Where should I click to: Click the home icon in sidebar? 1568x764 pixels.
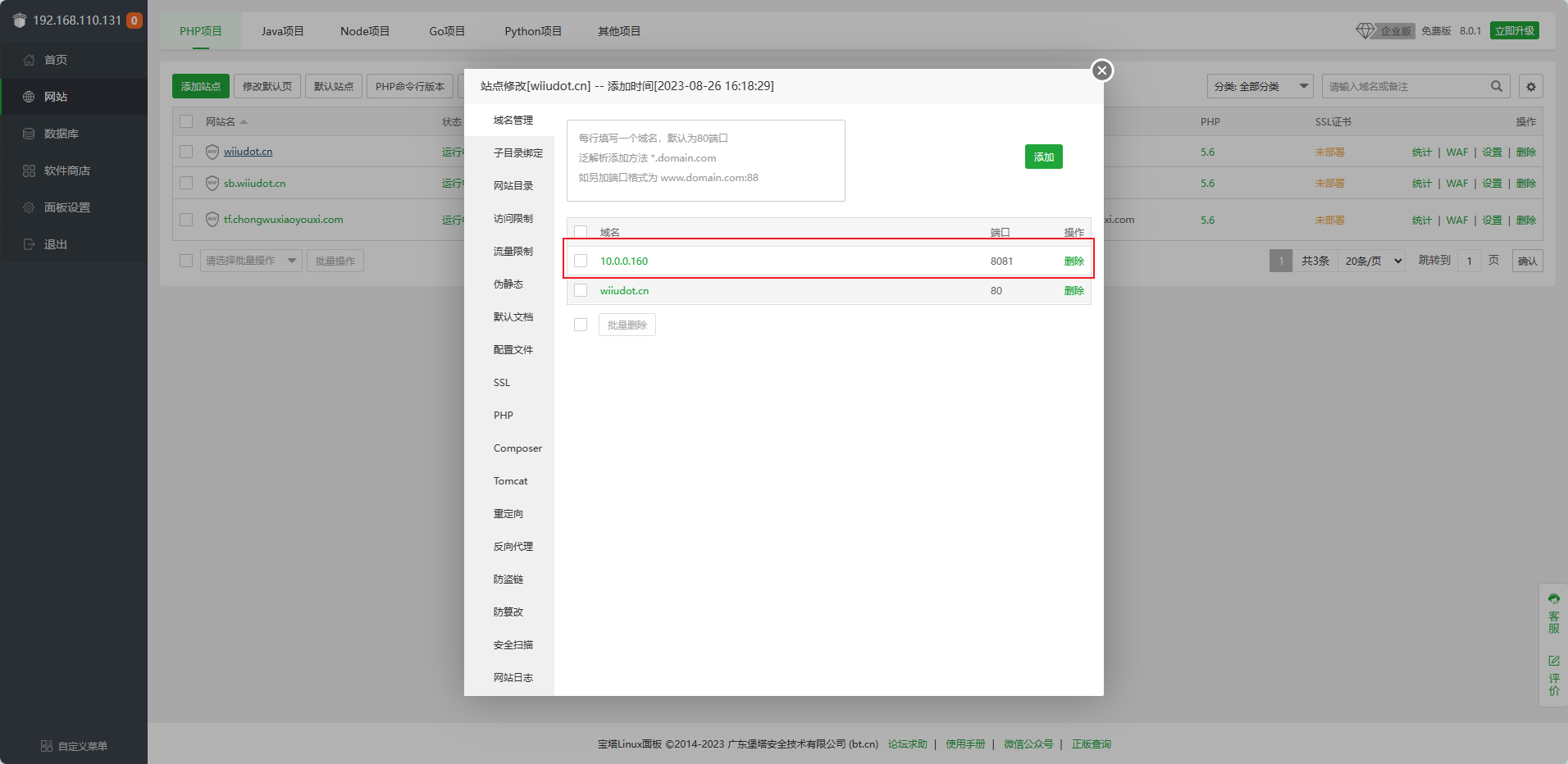(x=30, y=60)
